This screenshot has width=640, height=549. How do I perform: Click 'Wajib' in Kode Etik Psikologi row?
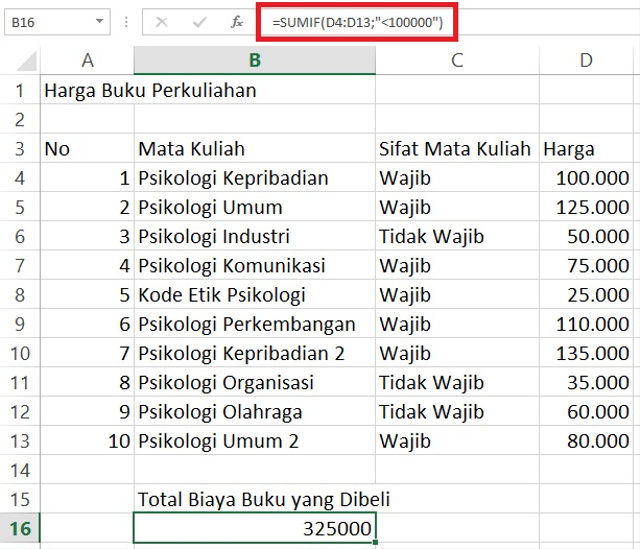coord(457,295)
